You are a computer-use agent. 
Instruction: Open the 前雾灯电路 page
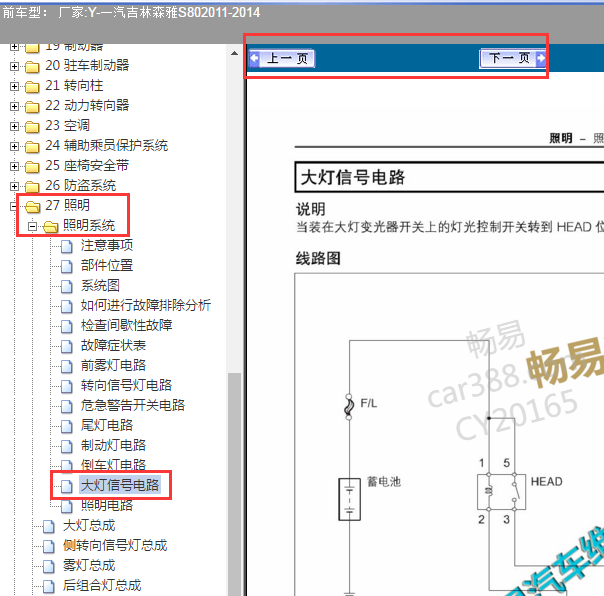point(113,366)
